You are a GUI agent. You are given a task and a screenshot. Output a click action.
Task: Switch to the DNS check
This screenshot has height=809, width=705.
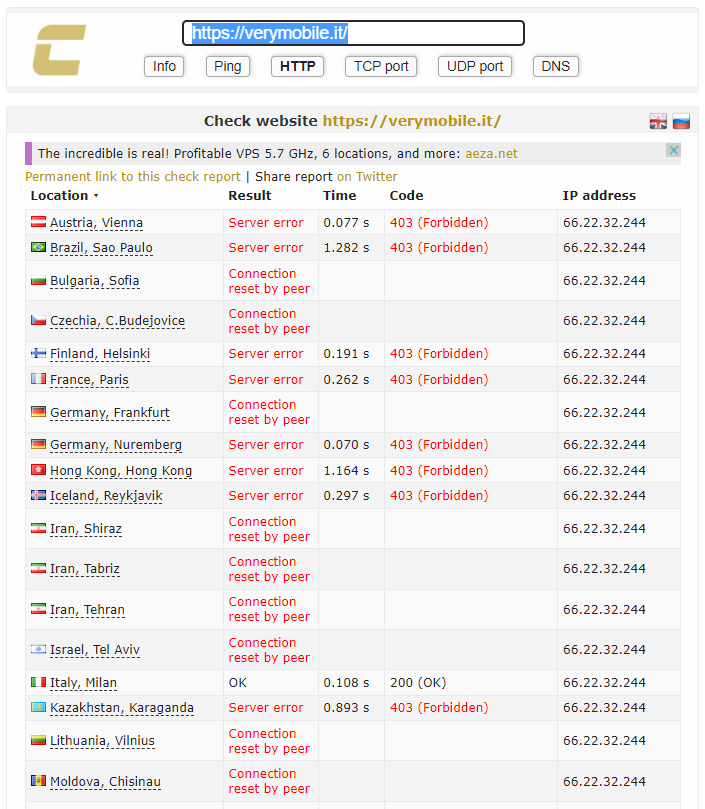(555, 66)
